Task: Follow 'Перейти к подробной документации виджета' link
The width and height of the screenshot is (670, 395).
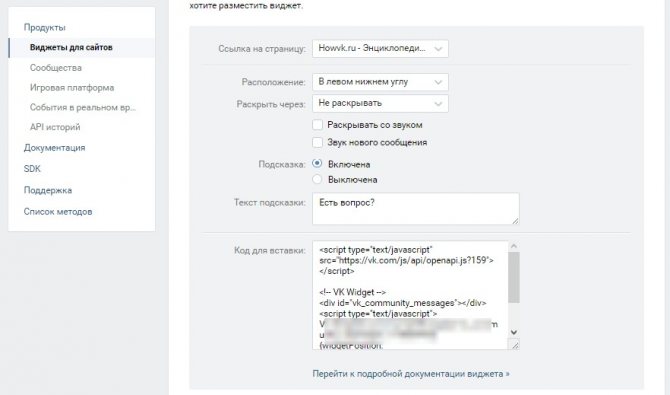Action: [411, 374]
